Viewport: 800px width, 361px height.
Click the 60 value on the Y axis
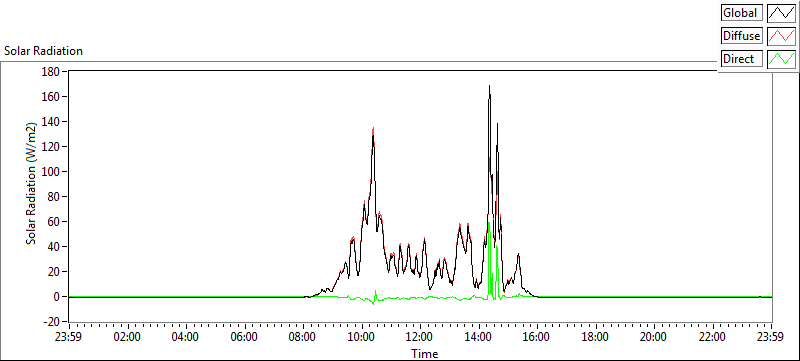coord(54,221)
